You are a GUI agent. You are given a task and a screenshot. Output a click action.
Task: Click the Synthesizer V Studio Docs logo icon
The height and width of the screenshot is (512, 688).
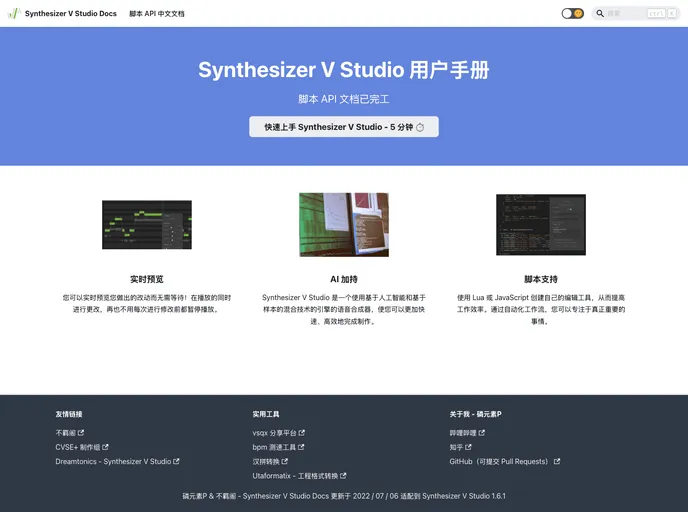(14, 13)
